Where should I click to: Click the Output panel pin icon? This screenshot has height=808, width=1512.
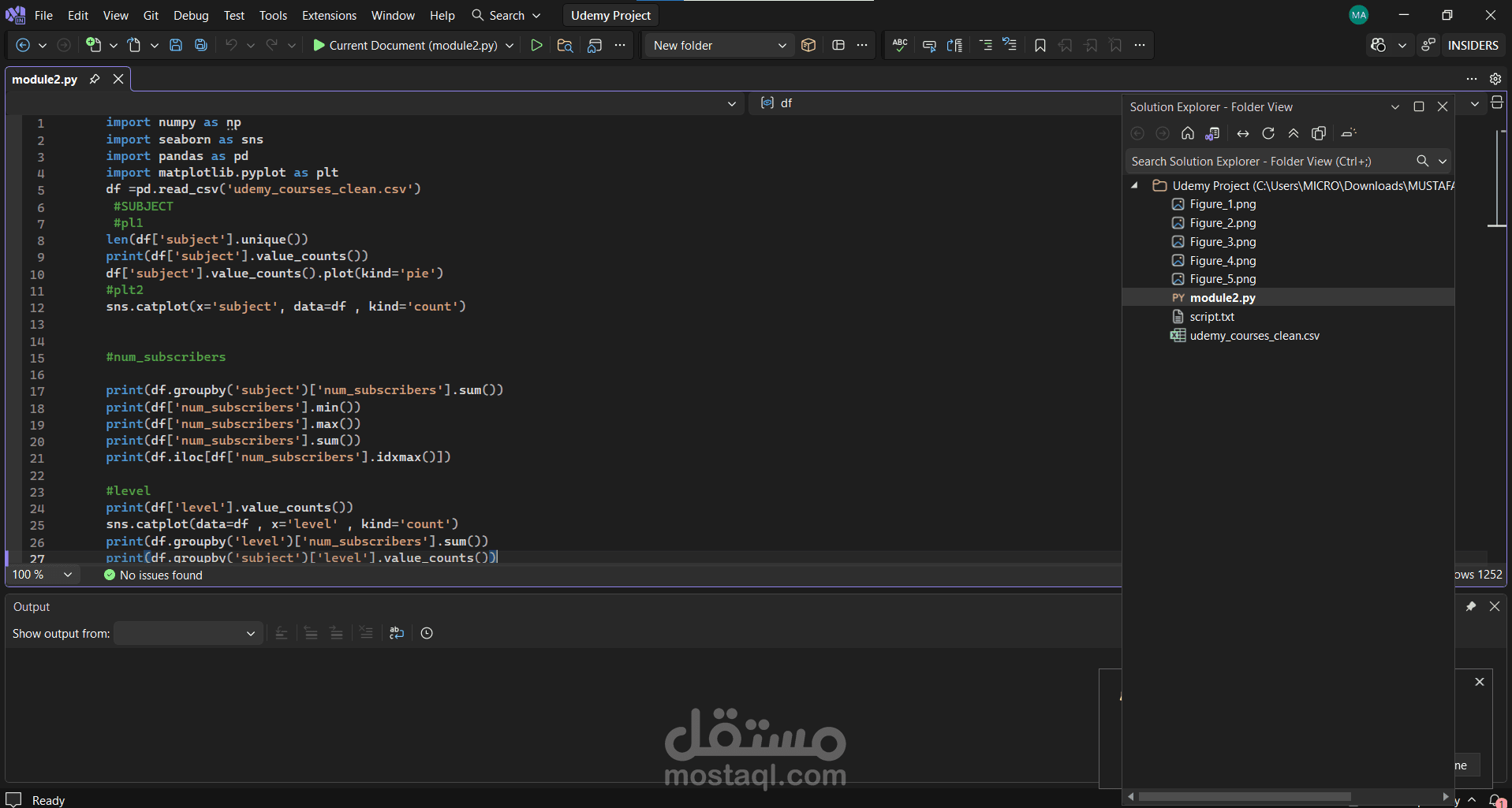click(x=1471, y=606)
